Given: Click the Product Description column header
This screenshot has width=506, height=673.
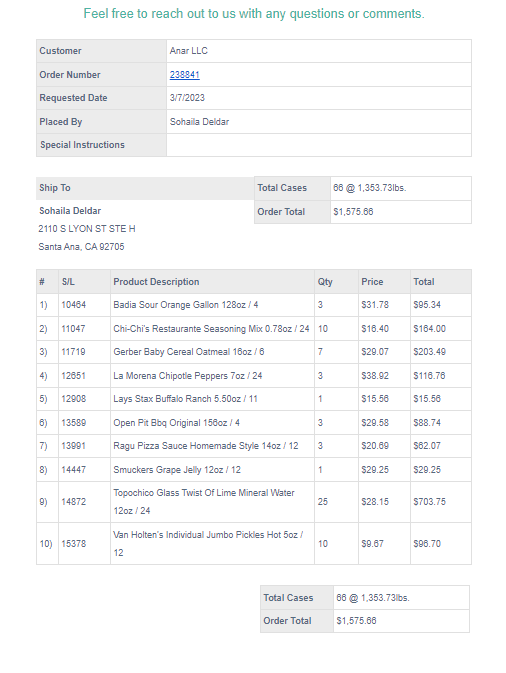Looking at the screenshot, I should (x=156, y=282).
